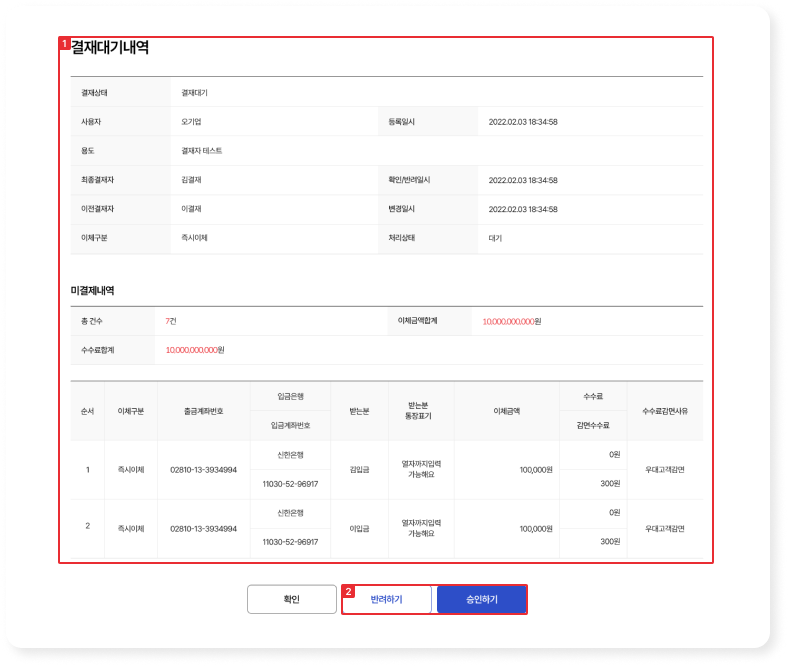Click the 오기업 user value
Image resolution: width=788 pixels, height=666 pixels.
click(191, 122)
